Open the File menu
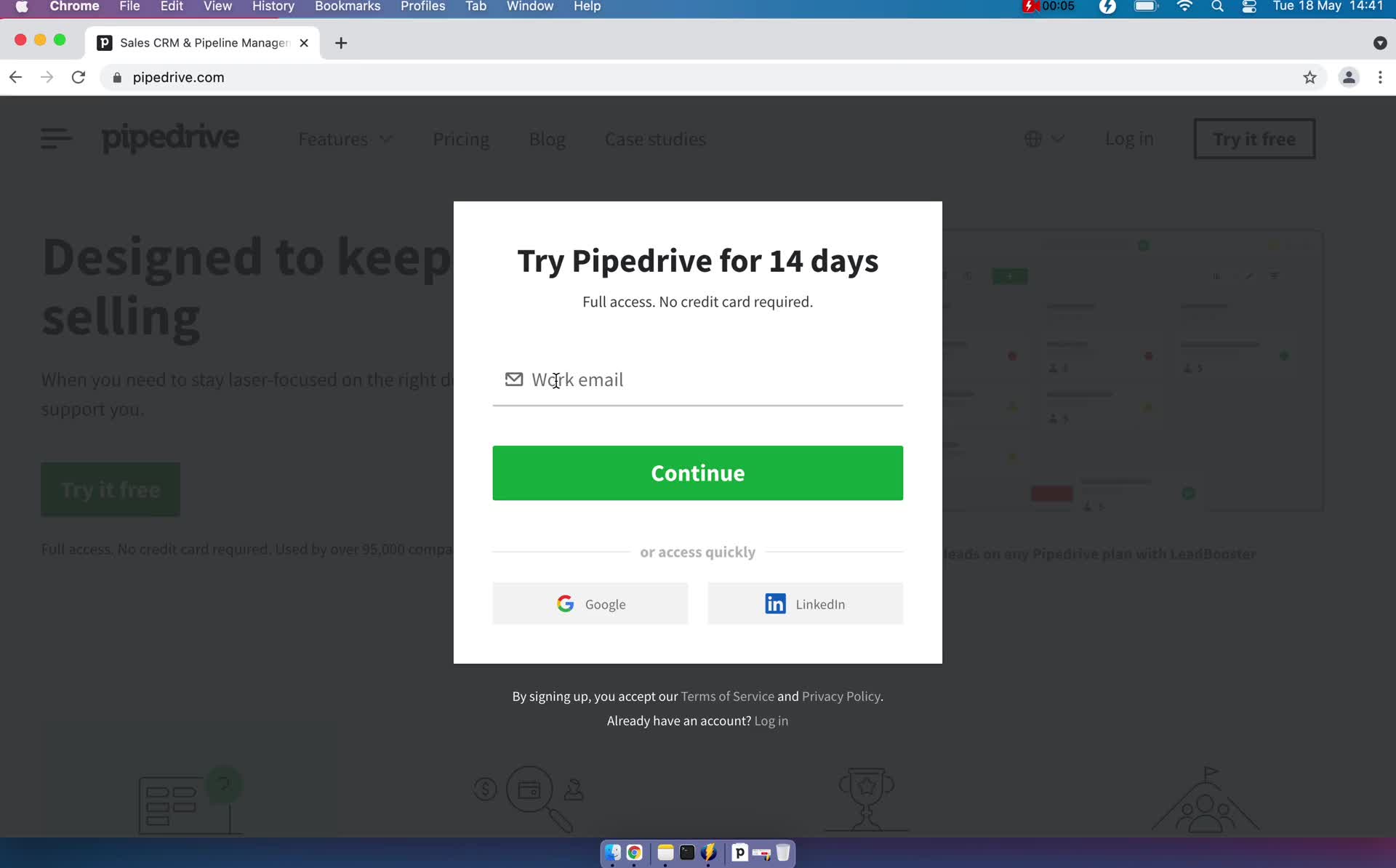The image size is (1396, 868). pos(129,7)
